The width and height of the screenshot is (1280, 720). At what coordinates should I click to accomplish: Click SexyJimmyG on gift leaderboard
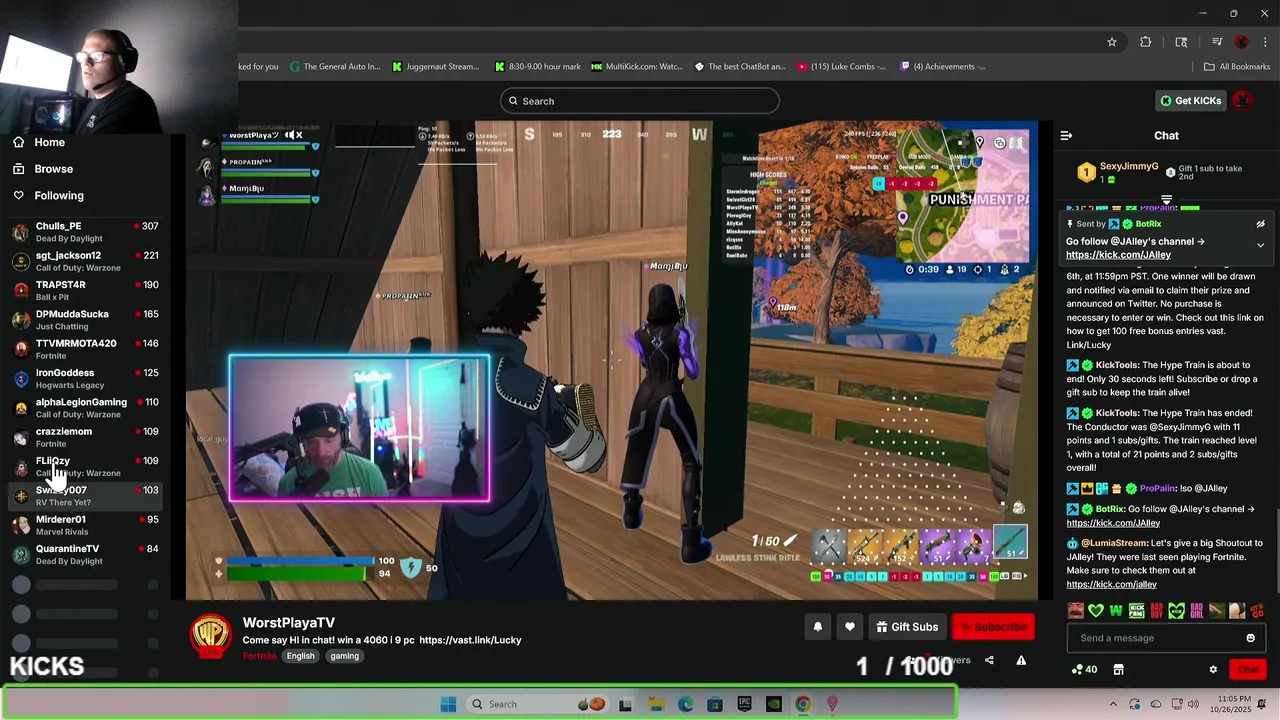point(1129,167)
